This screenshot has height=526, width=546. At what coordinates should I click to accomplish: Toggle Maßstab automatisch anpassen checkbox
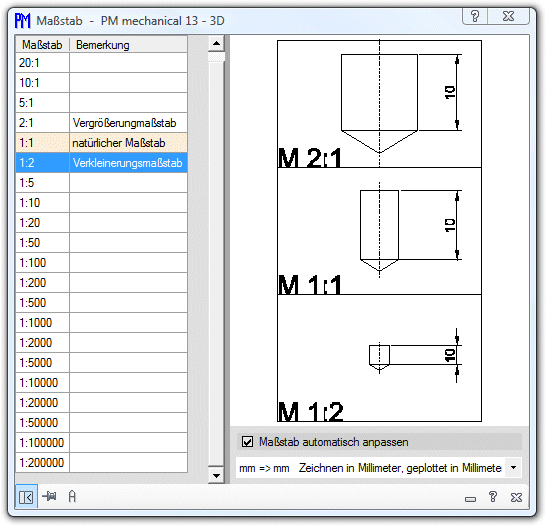tap(247, 442)
